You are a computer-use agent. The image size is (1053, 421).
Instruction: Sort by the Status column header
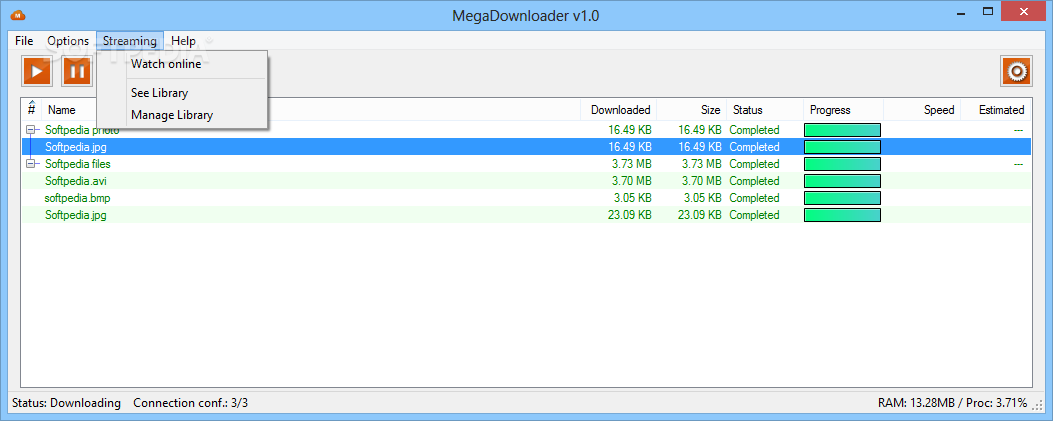(x=765, y=109)
